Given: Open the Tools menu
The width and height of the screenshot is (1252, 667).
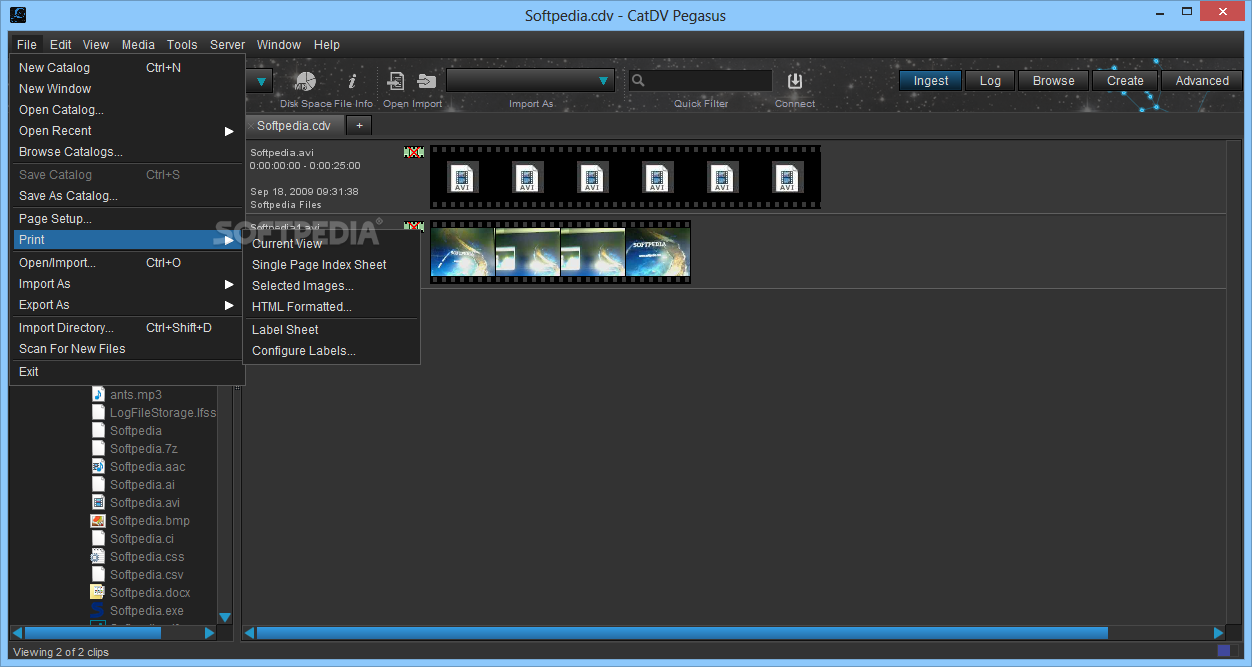Looking at the screenshot, I should click(x=182, y=45).
